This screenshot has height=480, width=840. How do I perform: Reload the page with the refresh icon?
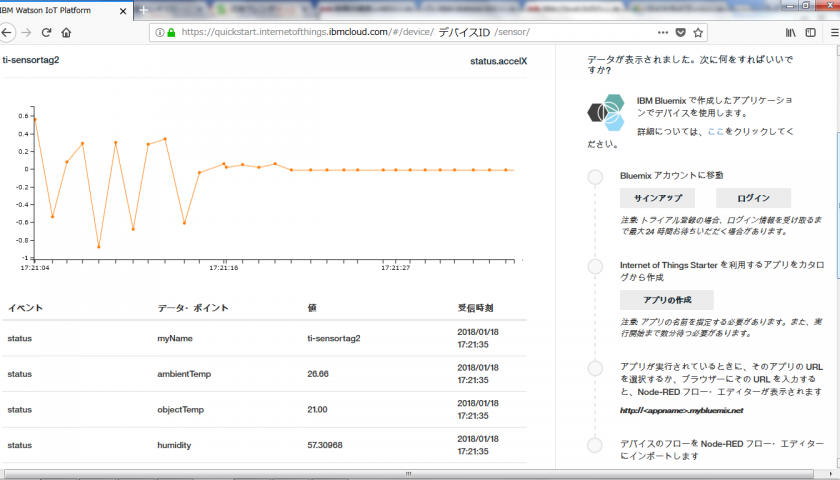pos(45,32)
